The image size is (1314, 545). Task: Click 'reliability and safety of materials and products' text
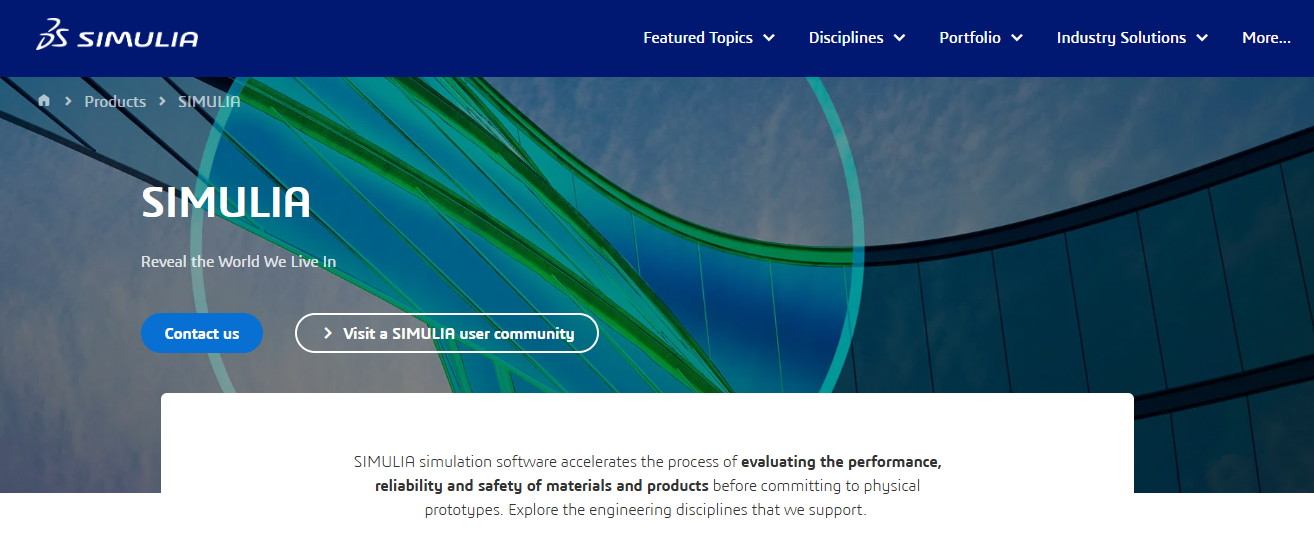pyautogui.click(x=542, y=486)
